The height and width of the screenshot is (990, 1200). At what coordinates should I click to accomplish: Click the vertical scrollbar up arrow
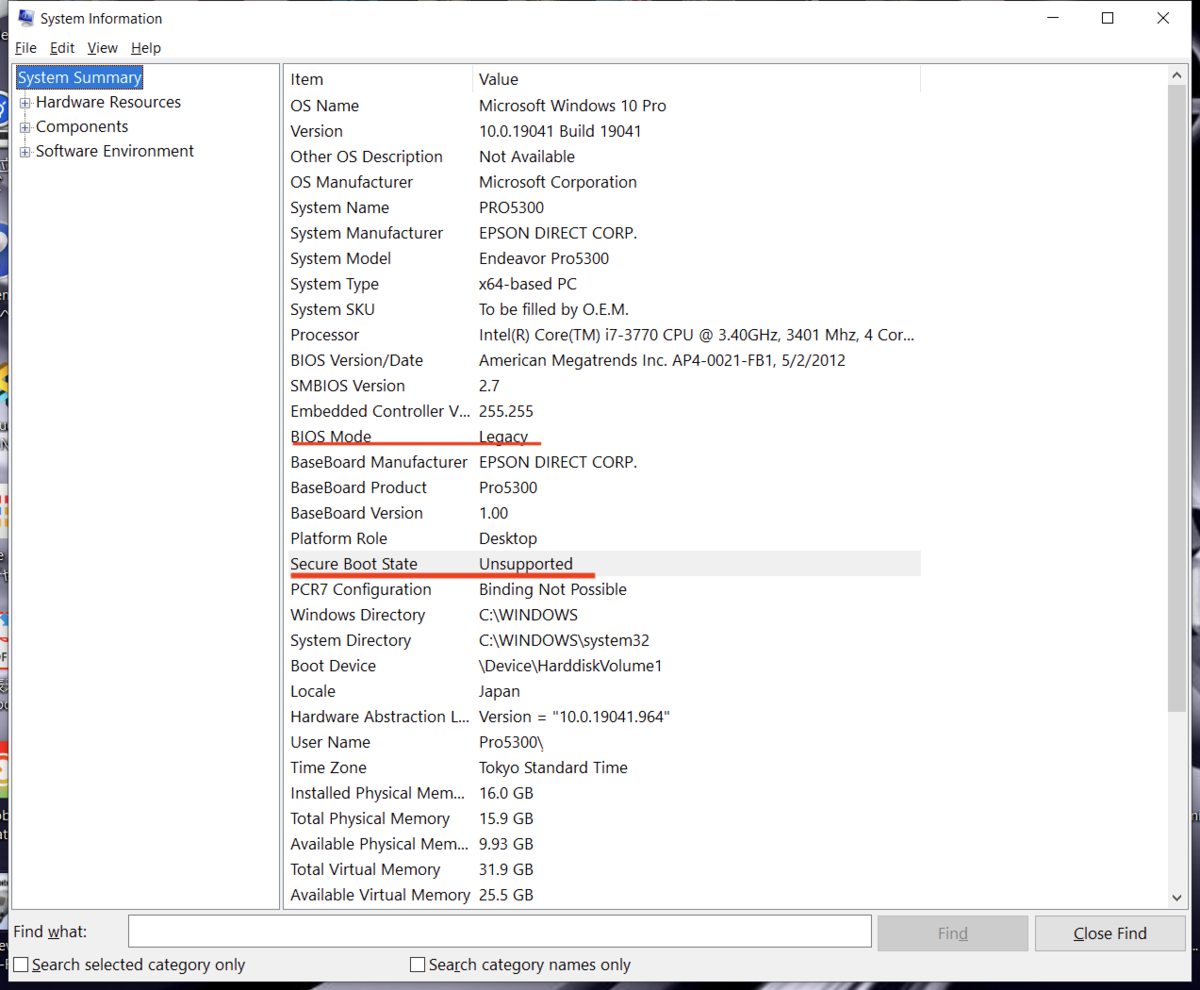point(1176,77)
